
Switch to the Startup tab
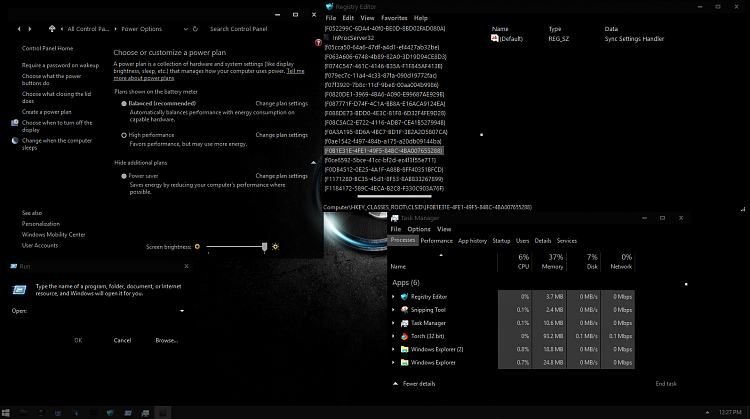click(x=501, y=241)
